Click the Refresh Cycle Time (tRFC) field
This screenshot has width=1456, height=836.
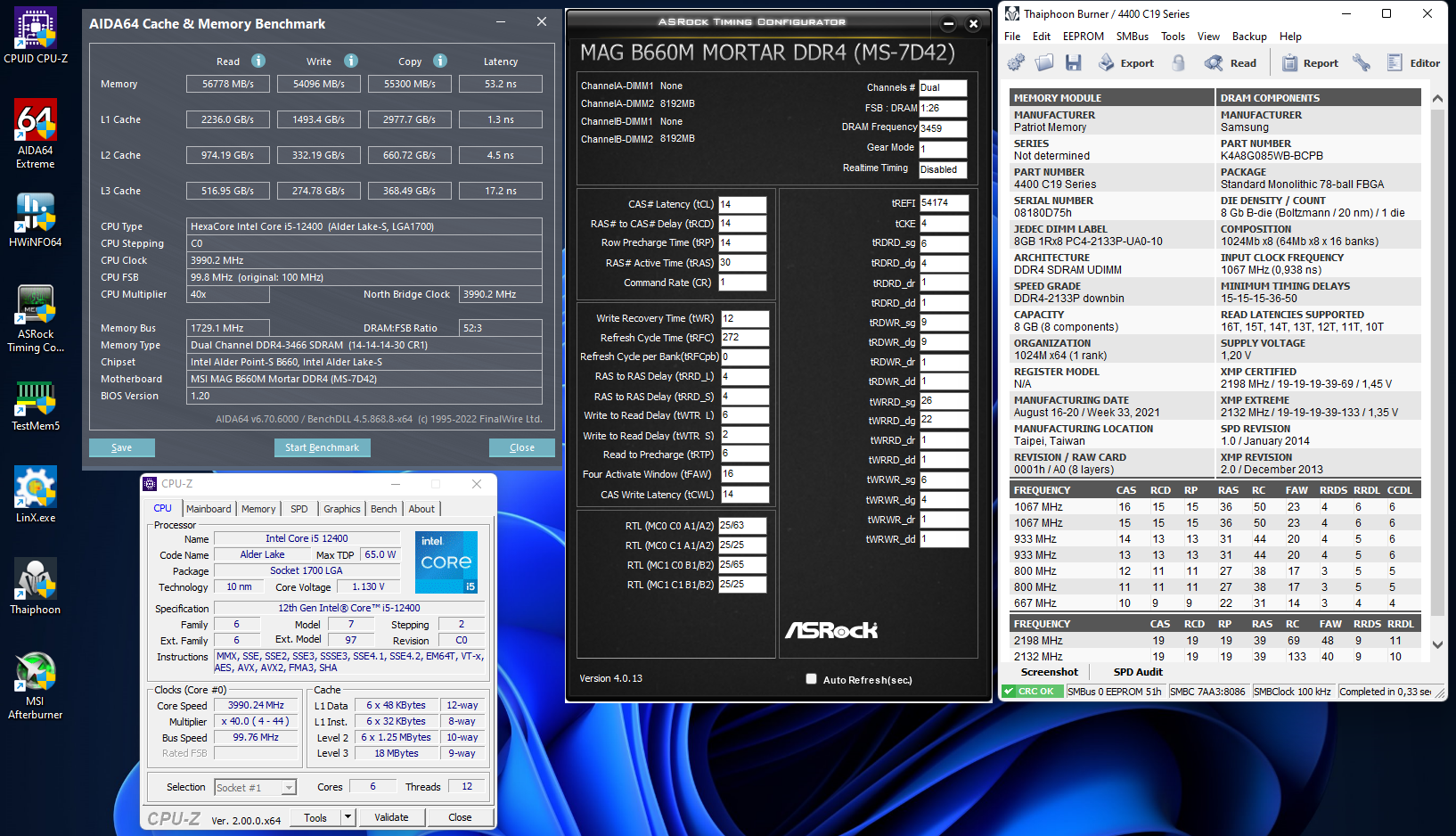coord(744,338)
